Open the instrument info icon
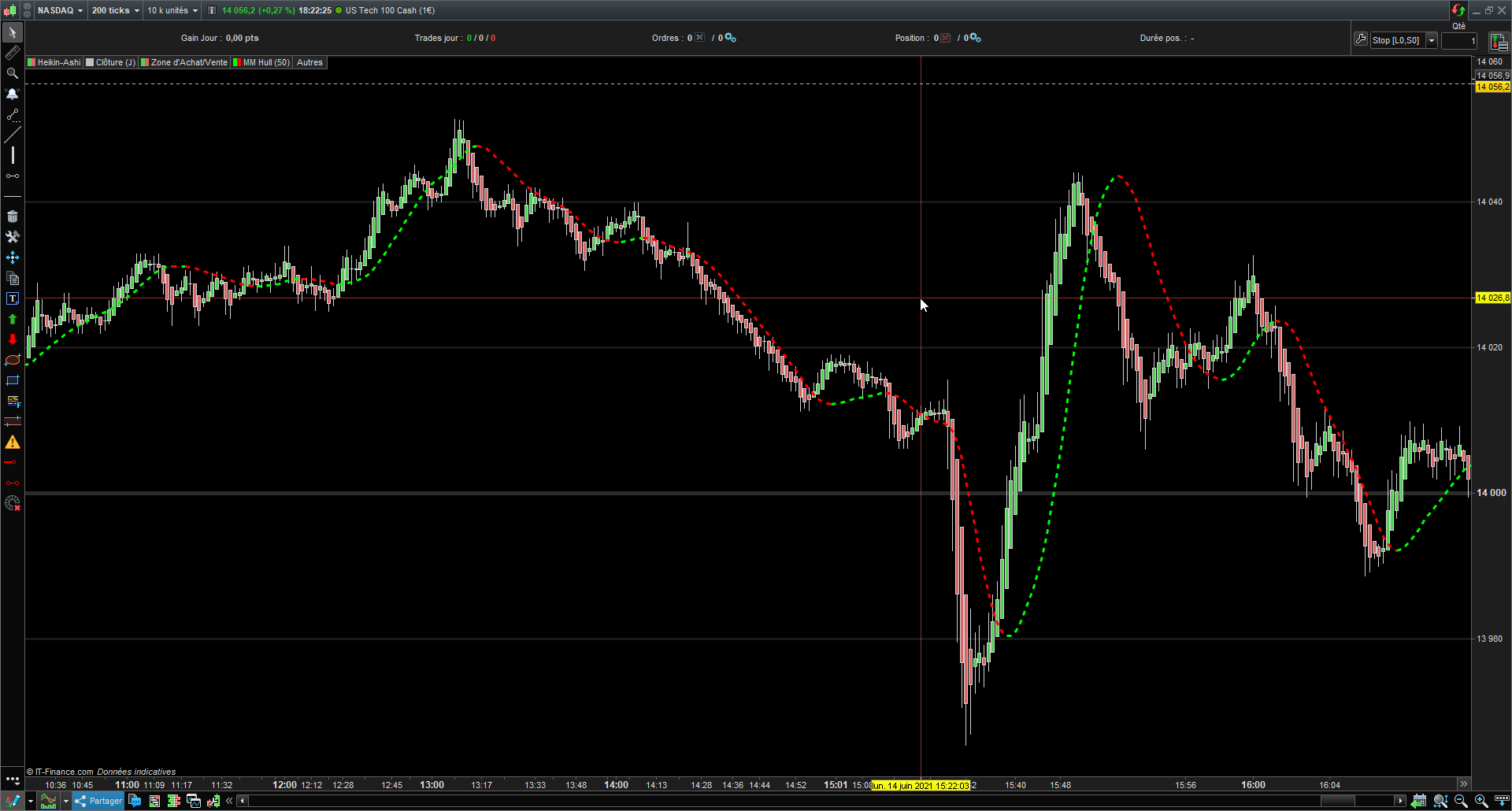This screenshot has width=1512, height=811. coord(211,10)
